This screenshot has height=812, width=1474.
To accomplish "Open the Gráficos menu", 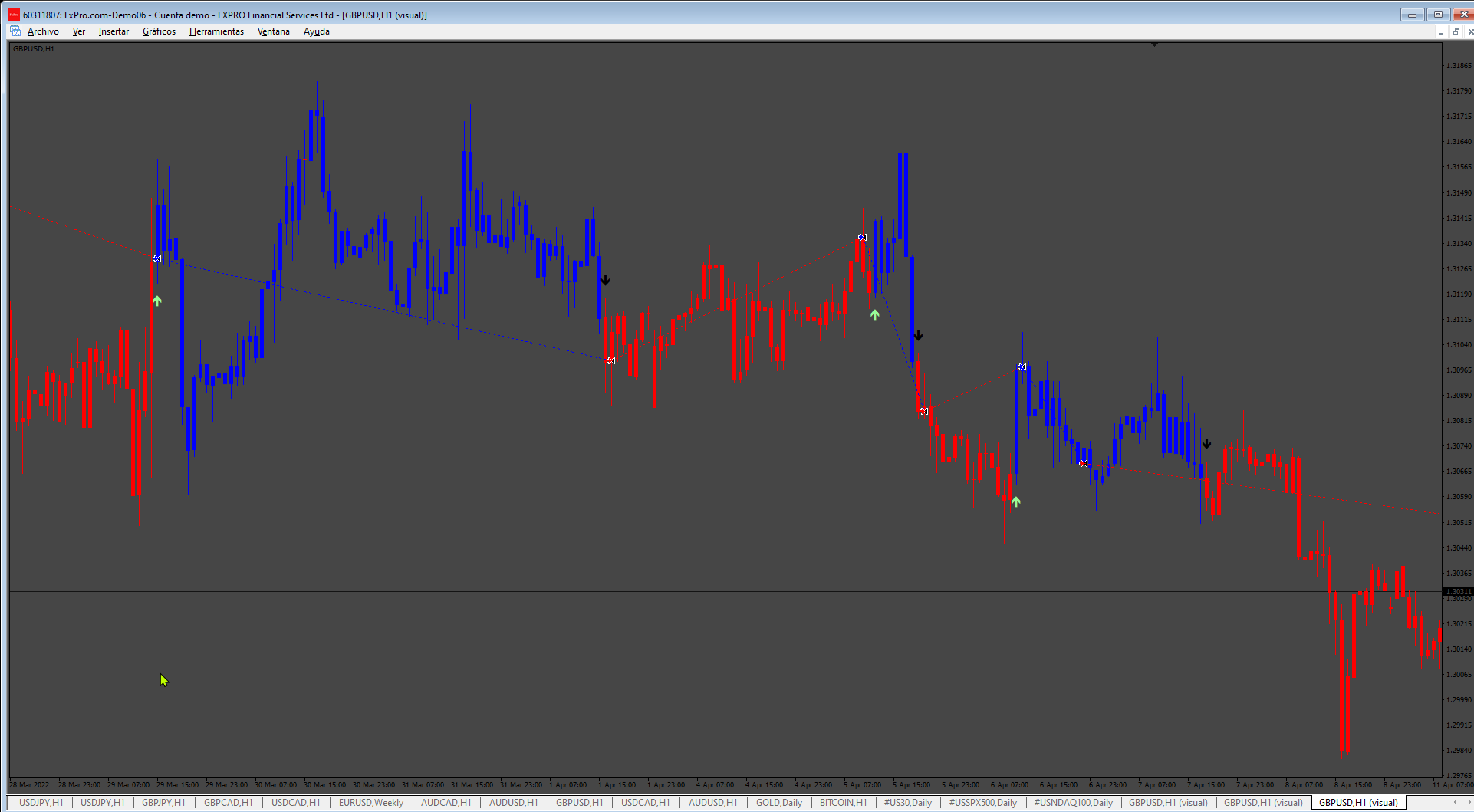I will pos(159,31).
